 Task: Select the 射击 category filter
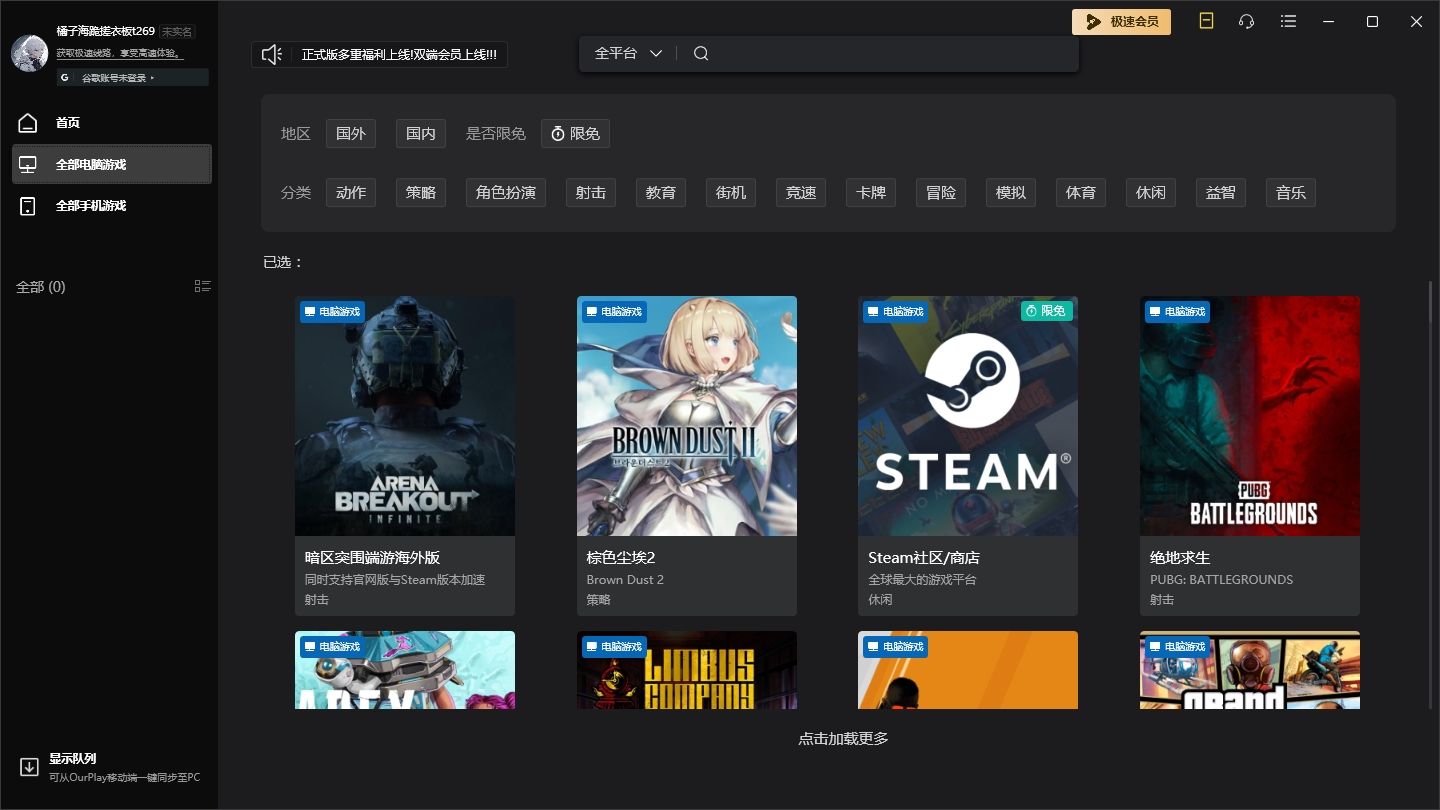click(591, 193)
